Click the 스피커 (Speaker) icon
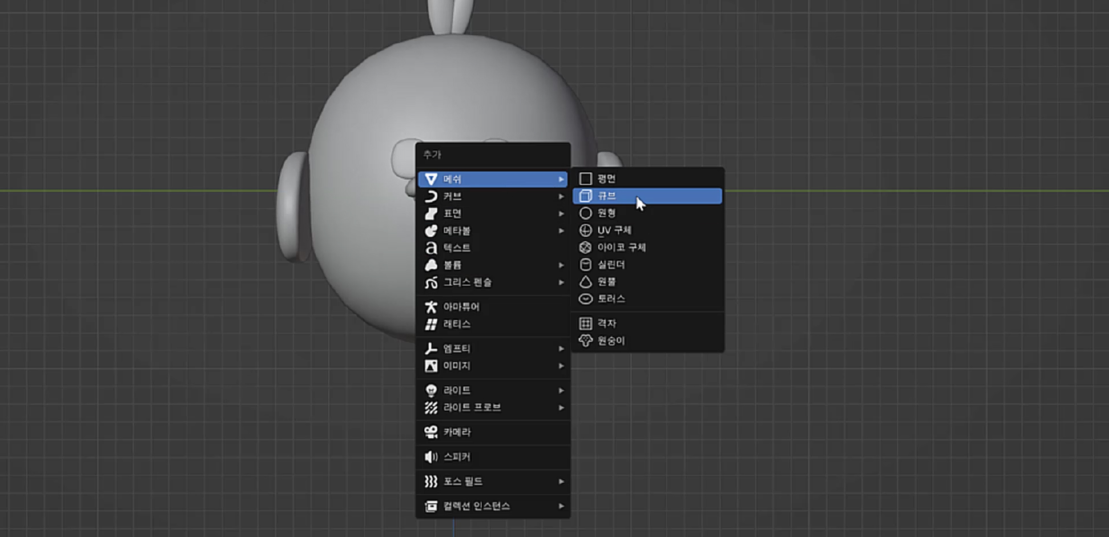The image size is (1109, 537). [431, 457]
